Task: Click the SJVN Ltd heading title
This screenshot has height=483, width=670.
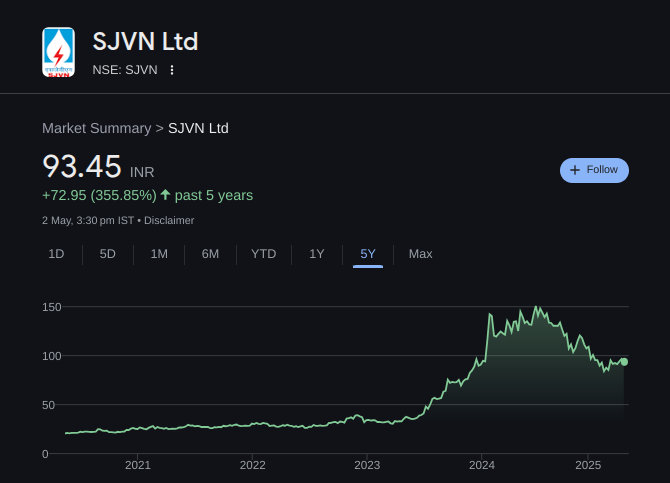Action: click(x=145, y=41)
